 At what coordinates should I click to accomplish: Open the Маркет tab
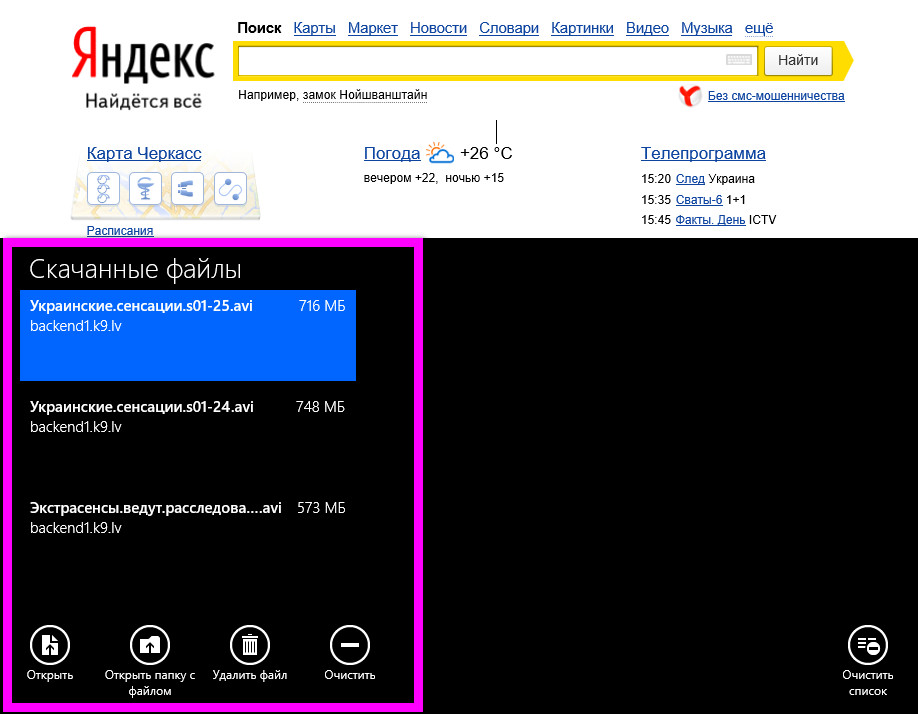point(372,28)
